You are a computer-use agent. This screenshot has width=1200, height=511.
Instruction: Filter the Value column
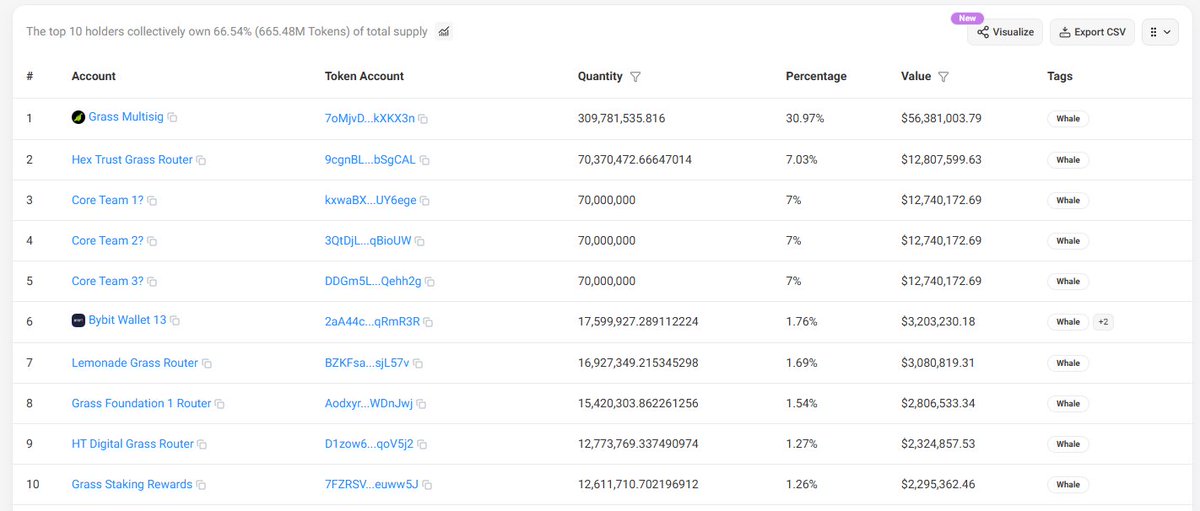(x=944, y=76)
